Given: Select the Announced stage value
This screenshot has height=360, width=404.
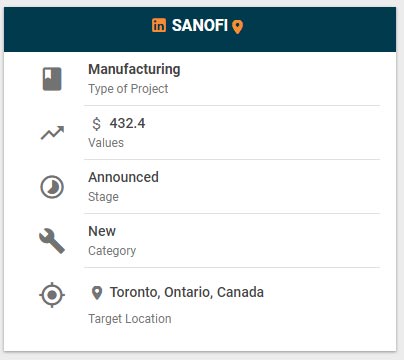Looking at the screenshot, I should (x=123, y=177).
